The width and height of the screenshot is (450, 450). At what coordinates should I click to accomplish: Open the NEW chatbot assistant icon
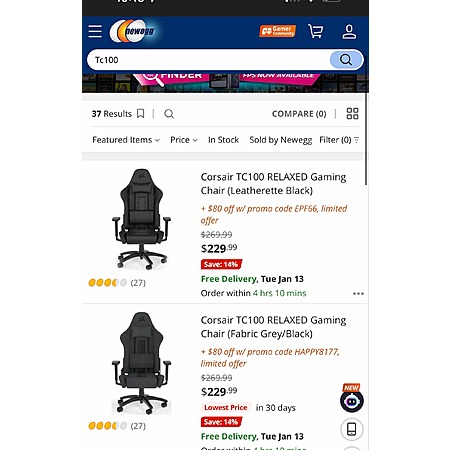pyautogui.click(x=352, y=399)
